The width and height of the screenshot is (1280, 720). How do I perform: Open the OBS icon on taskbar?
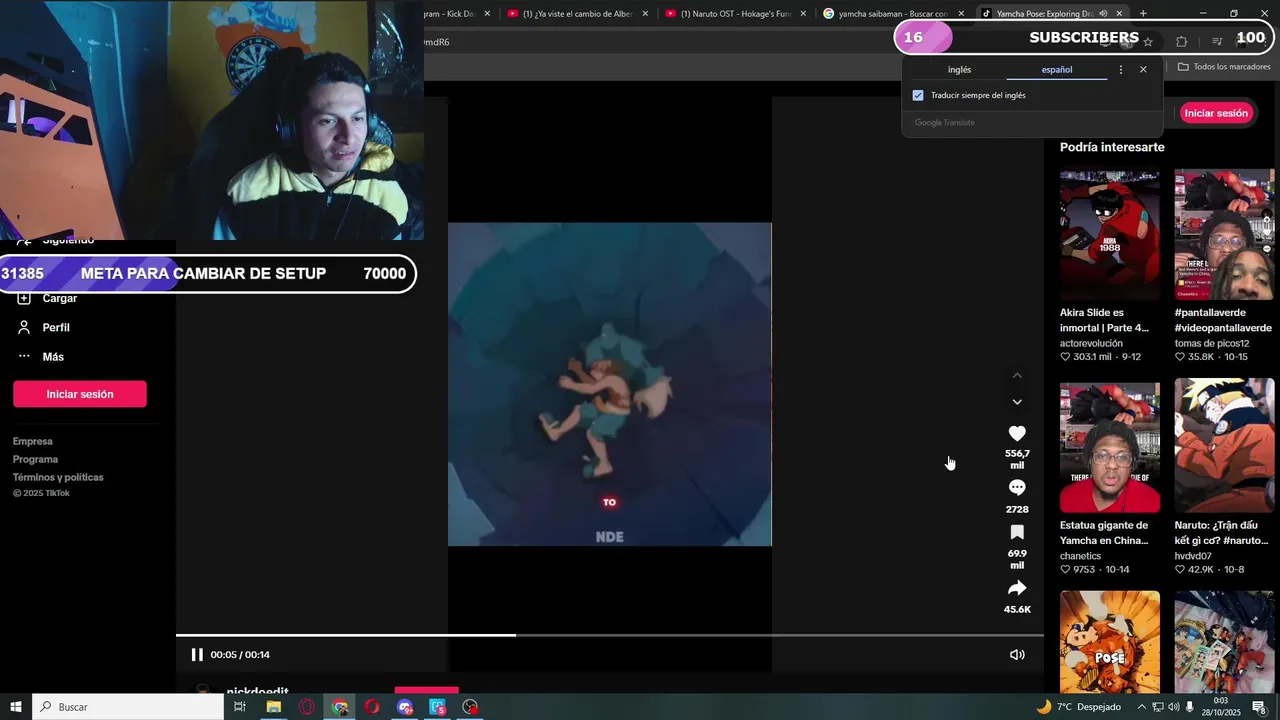coord(471,707)
